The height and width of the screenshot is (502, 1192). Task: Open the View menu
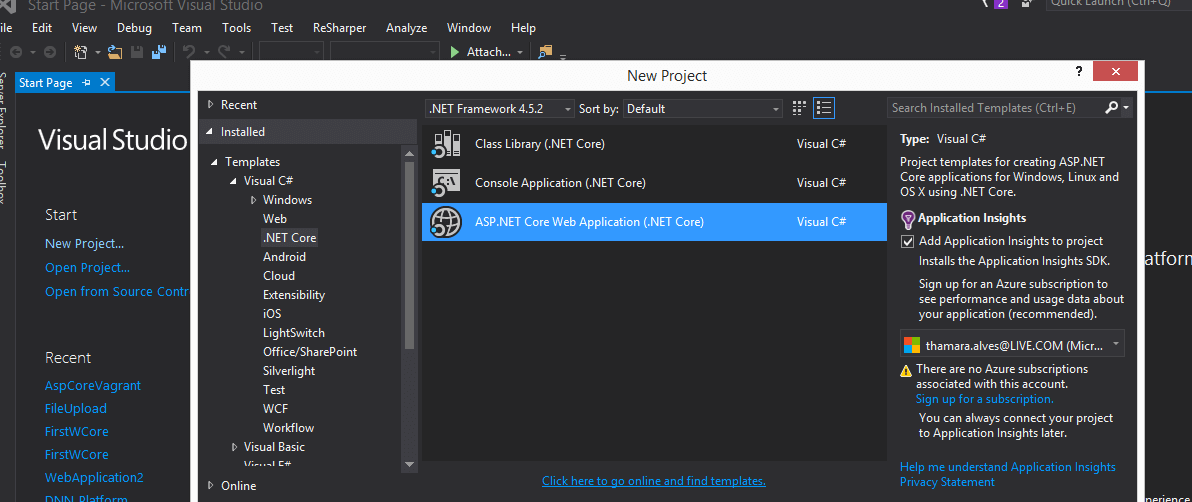pos(84,27)
